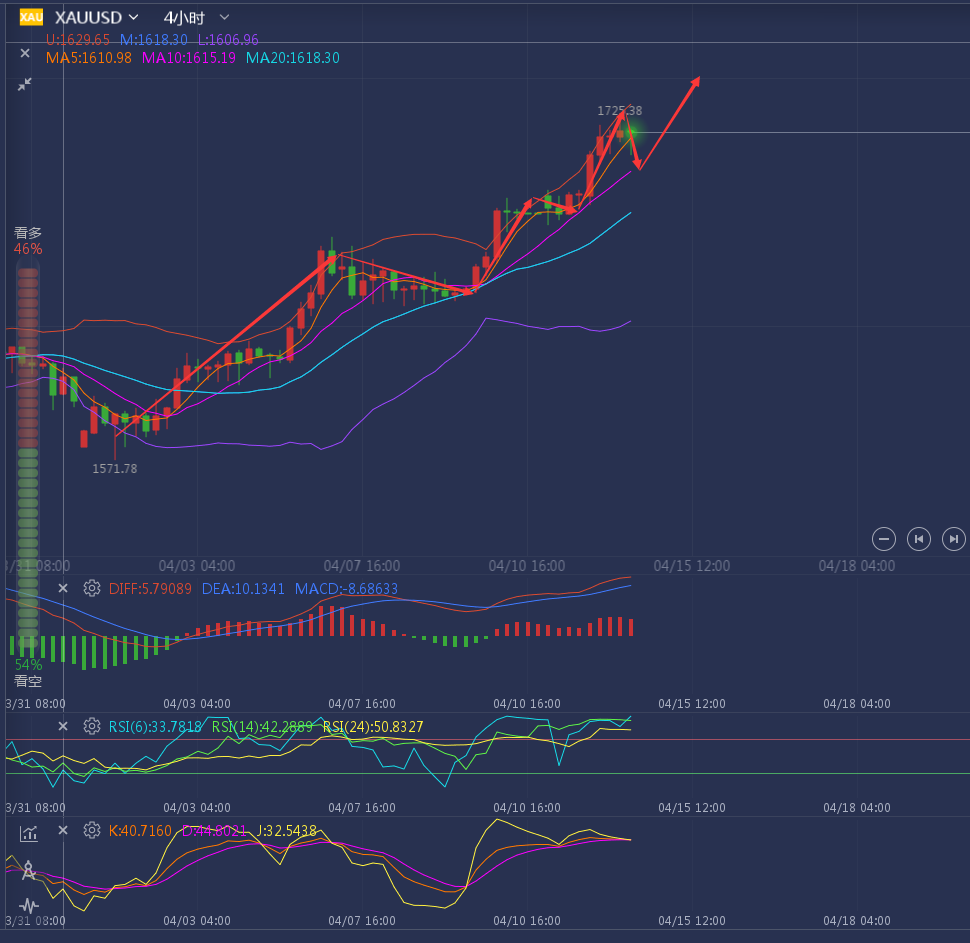Close the RSI indicator panel
This screenshot has width=970, height=943.
coord(63,726)
